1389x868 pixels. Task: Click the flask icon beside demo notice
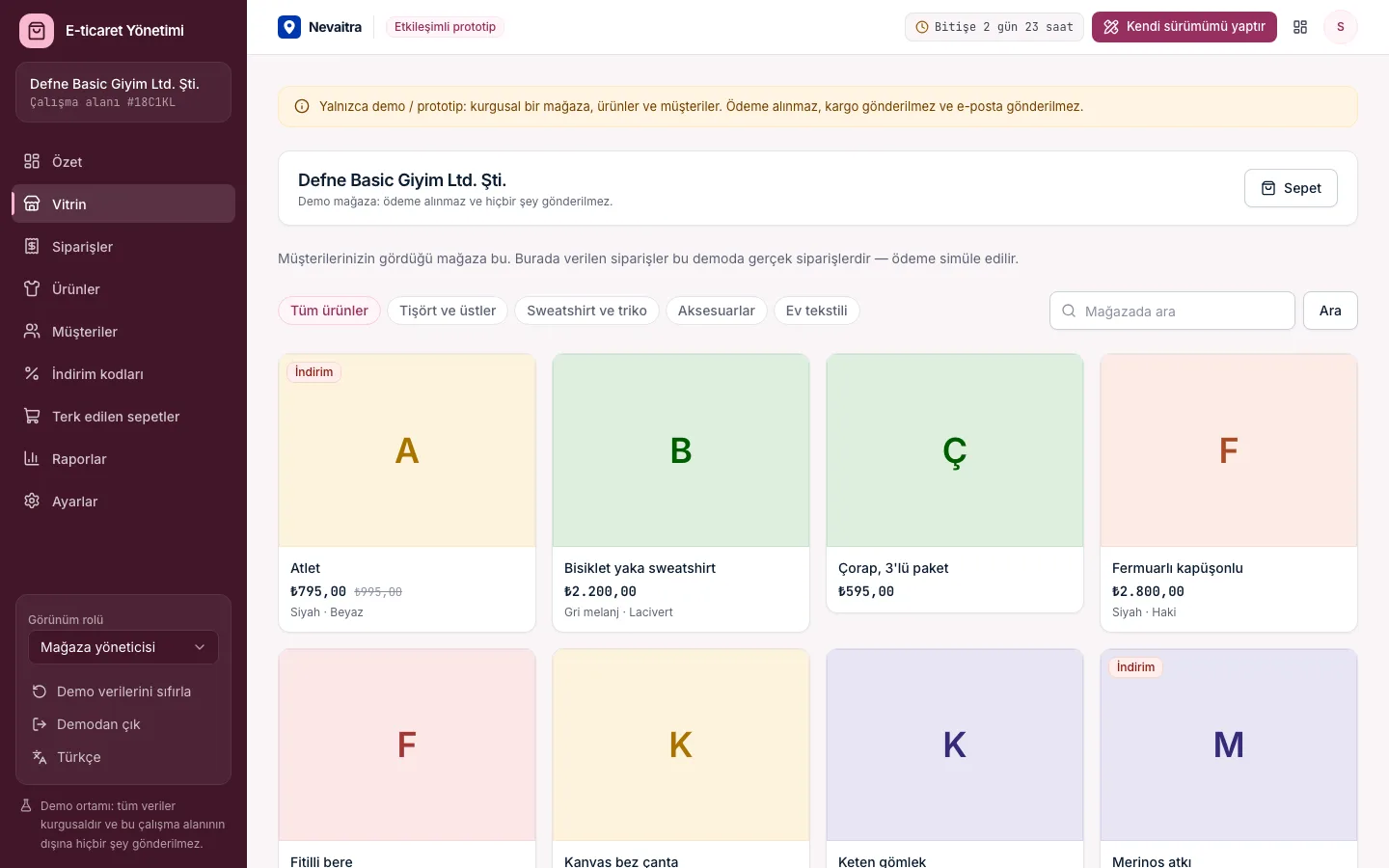[x=27, y=805]
